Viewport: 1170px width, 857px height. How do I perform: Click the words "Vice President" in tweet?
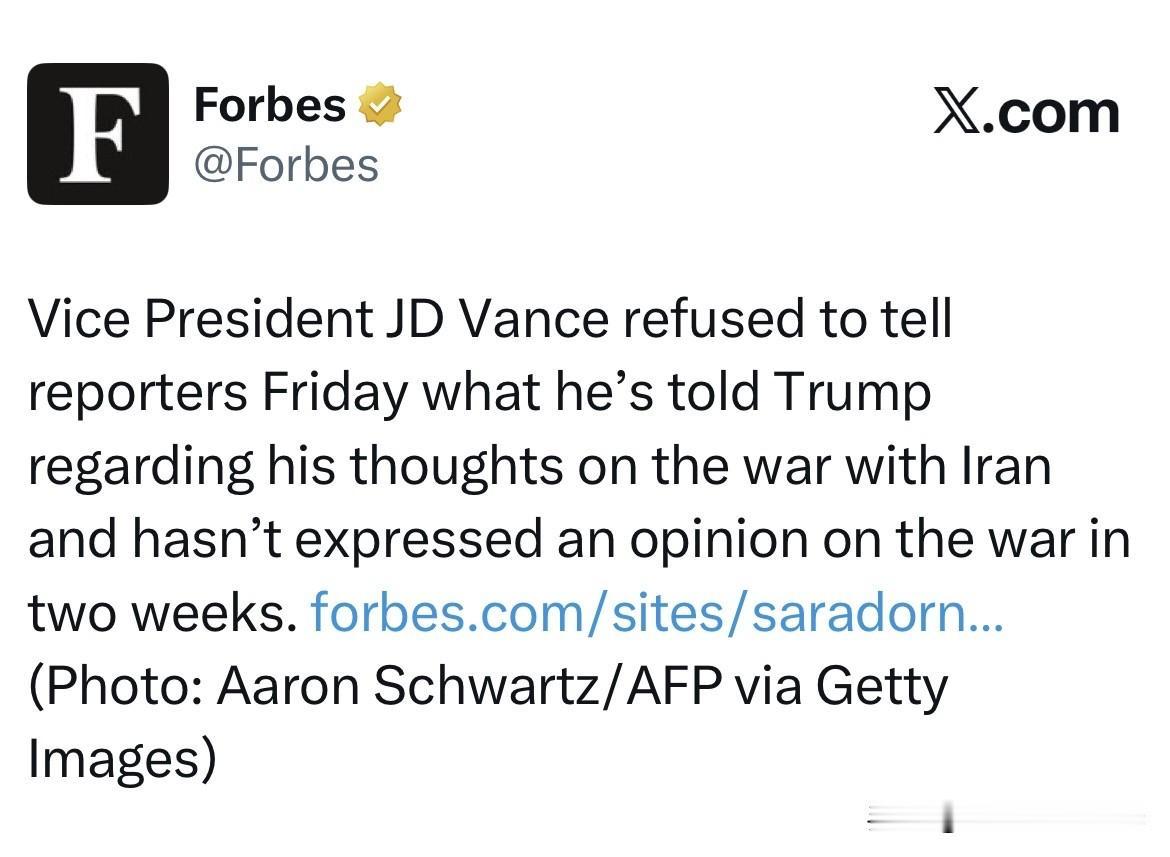click(x=199, y=318)
